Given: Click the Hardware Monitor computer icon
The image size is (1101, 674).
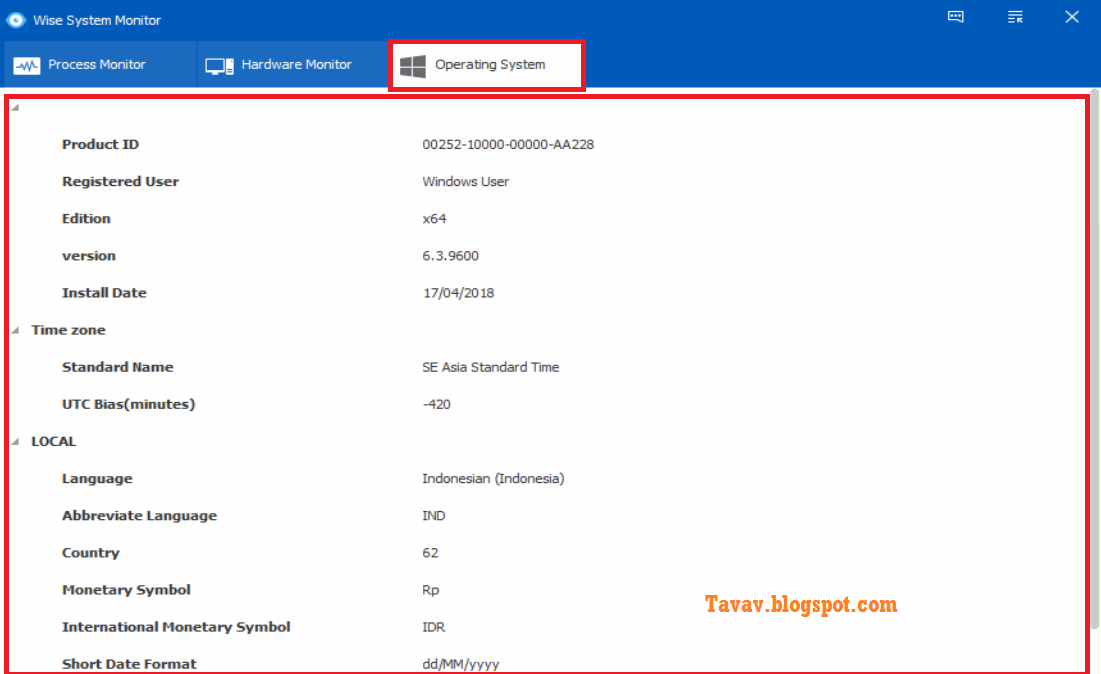Looking at the screenshot, I should pos(219,66).
